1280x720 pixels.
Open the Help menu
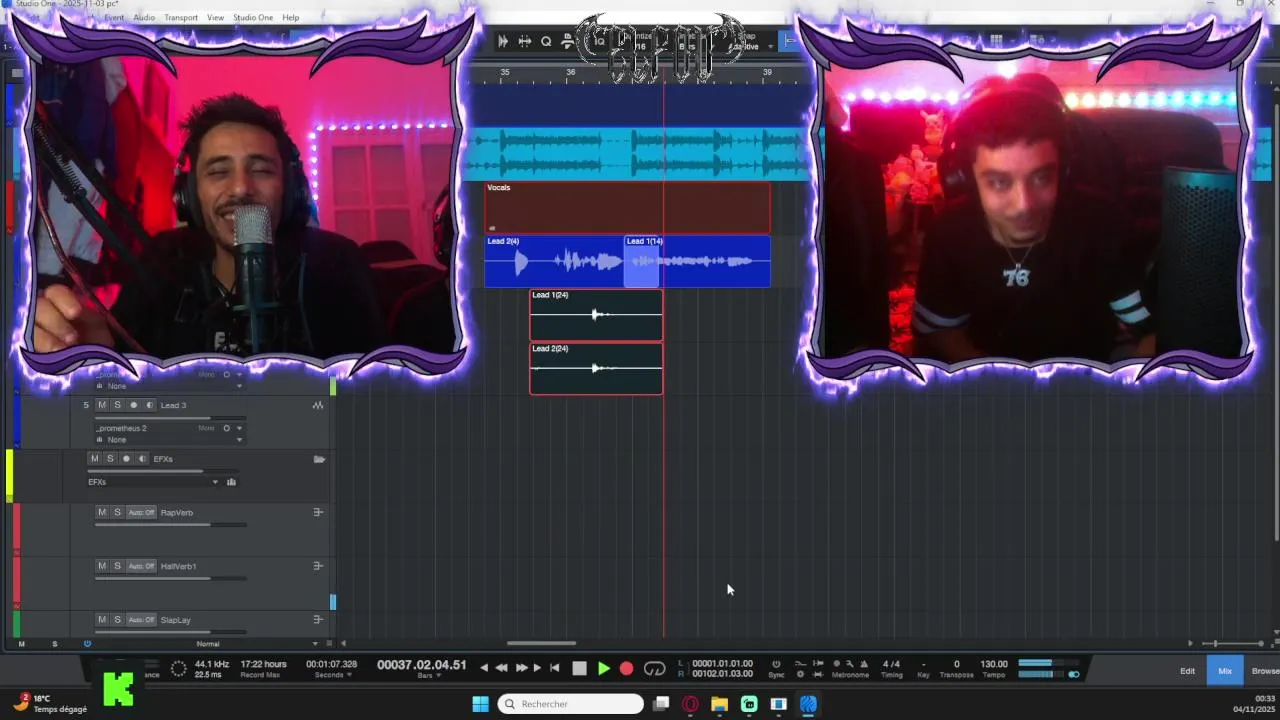290,18
